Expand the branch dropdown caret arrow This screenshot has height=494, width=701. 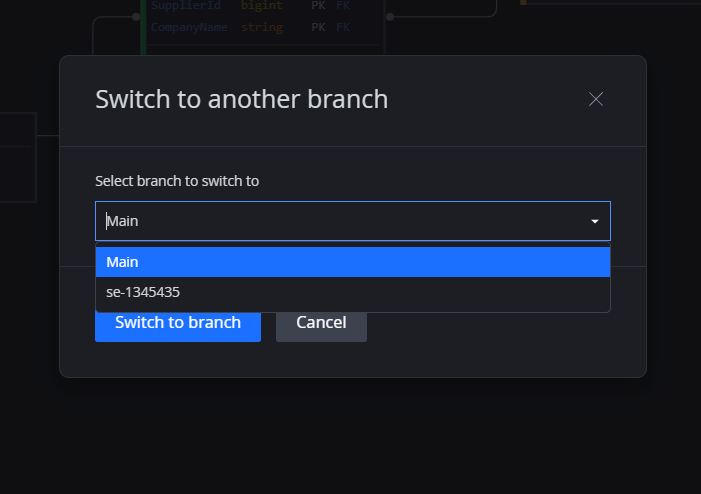[595, 221]
